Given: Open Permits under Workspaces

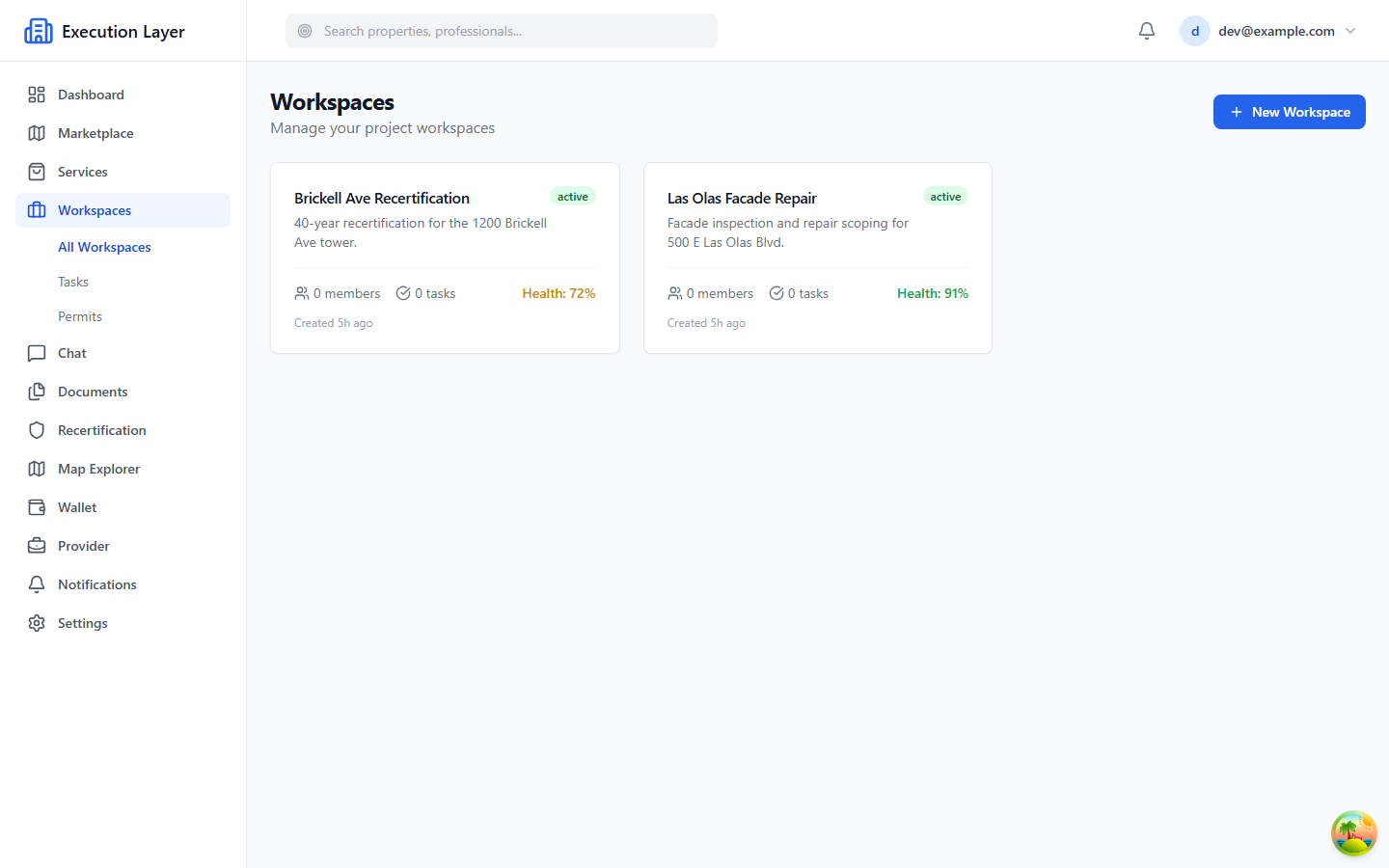Looking at the screenshot, I should pos(80,316).
